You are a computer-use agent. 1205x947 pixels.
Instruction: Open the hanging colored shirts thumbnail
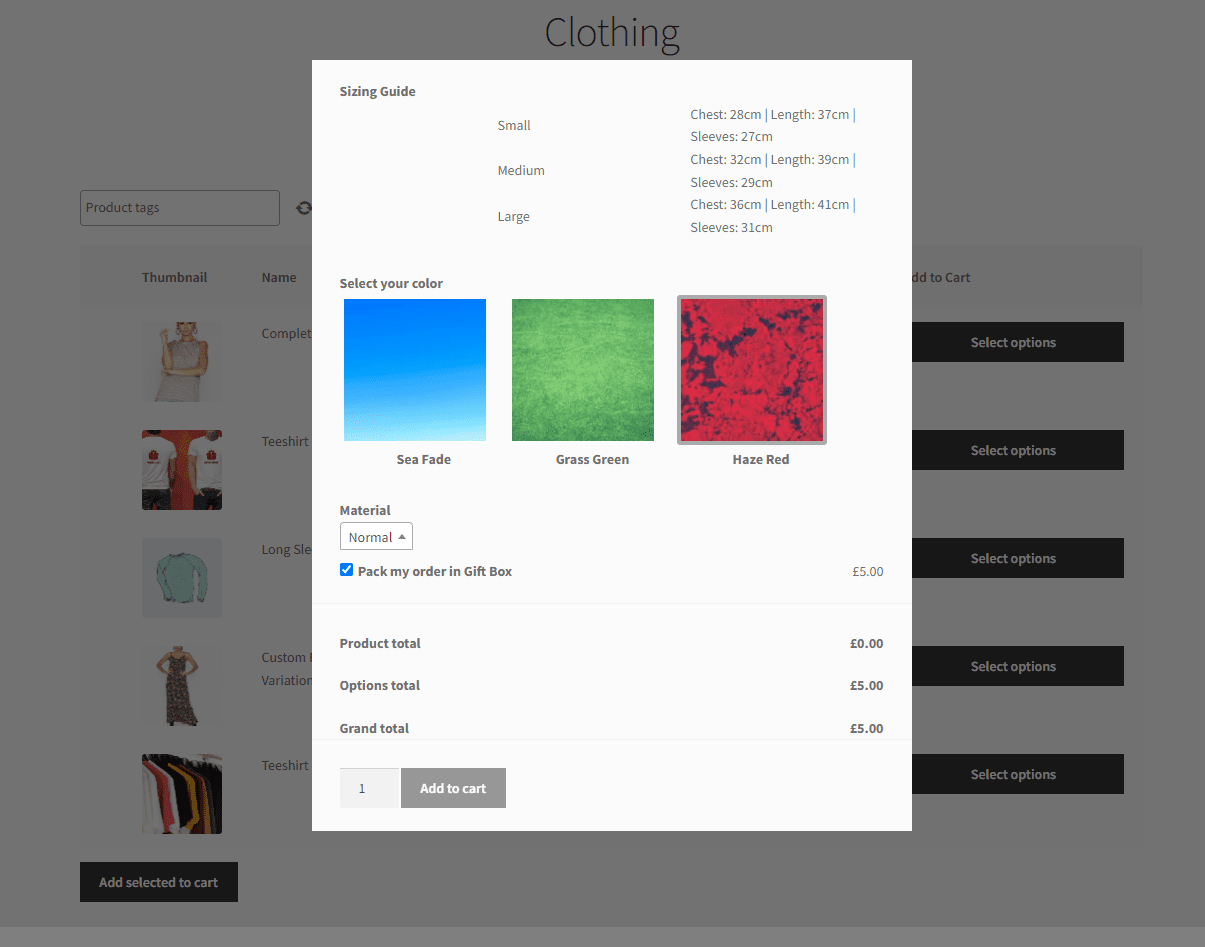[182, 794]
